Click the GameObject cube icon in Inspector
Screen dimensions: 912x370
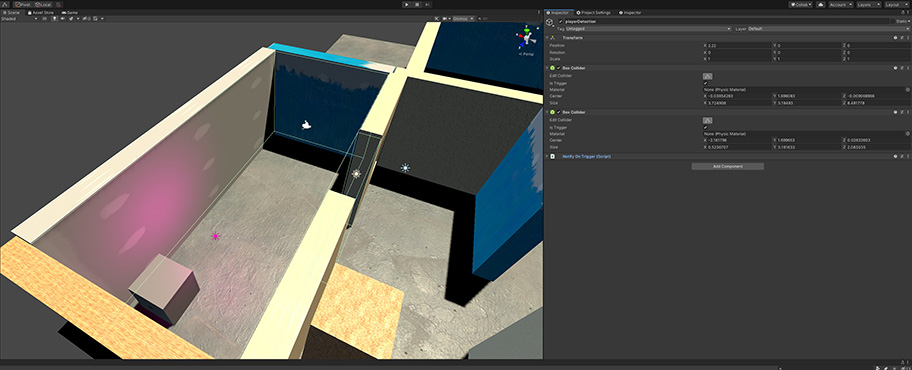point(550,22)
